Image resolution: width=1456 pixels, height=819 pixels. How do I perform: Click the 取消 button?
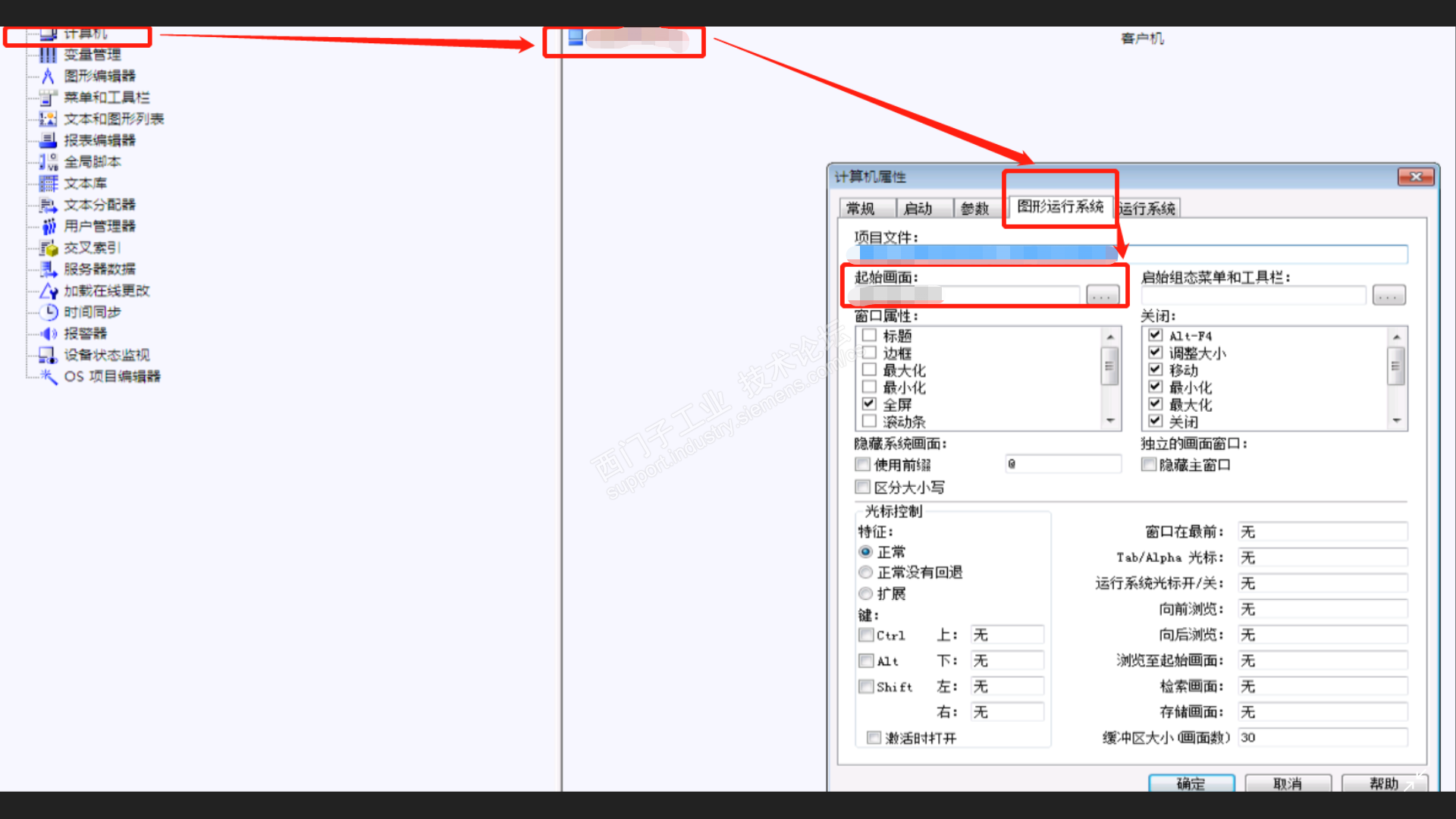coord(1287,783)
